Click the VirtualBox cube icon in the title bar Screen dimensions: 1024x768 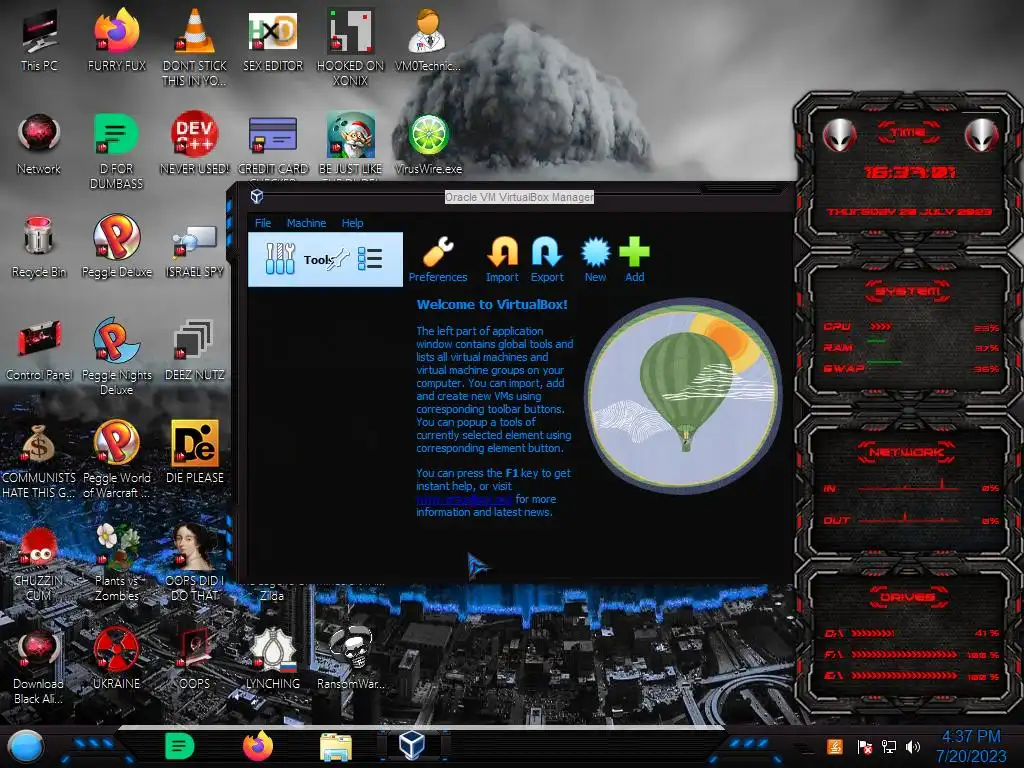click(257, 196)
